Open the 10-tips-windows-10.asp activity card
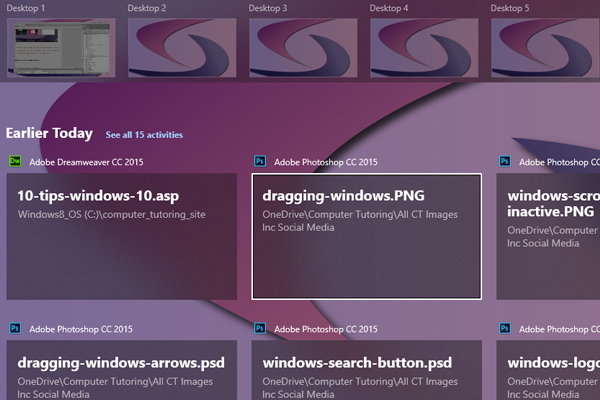Viewport: 600px width, 400px height. (122, 237)
